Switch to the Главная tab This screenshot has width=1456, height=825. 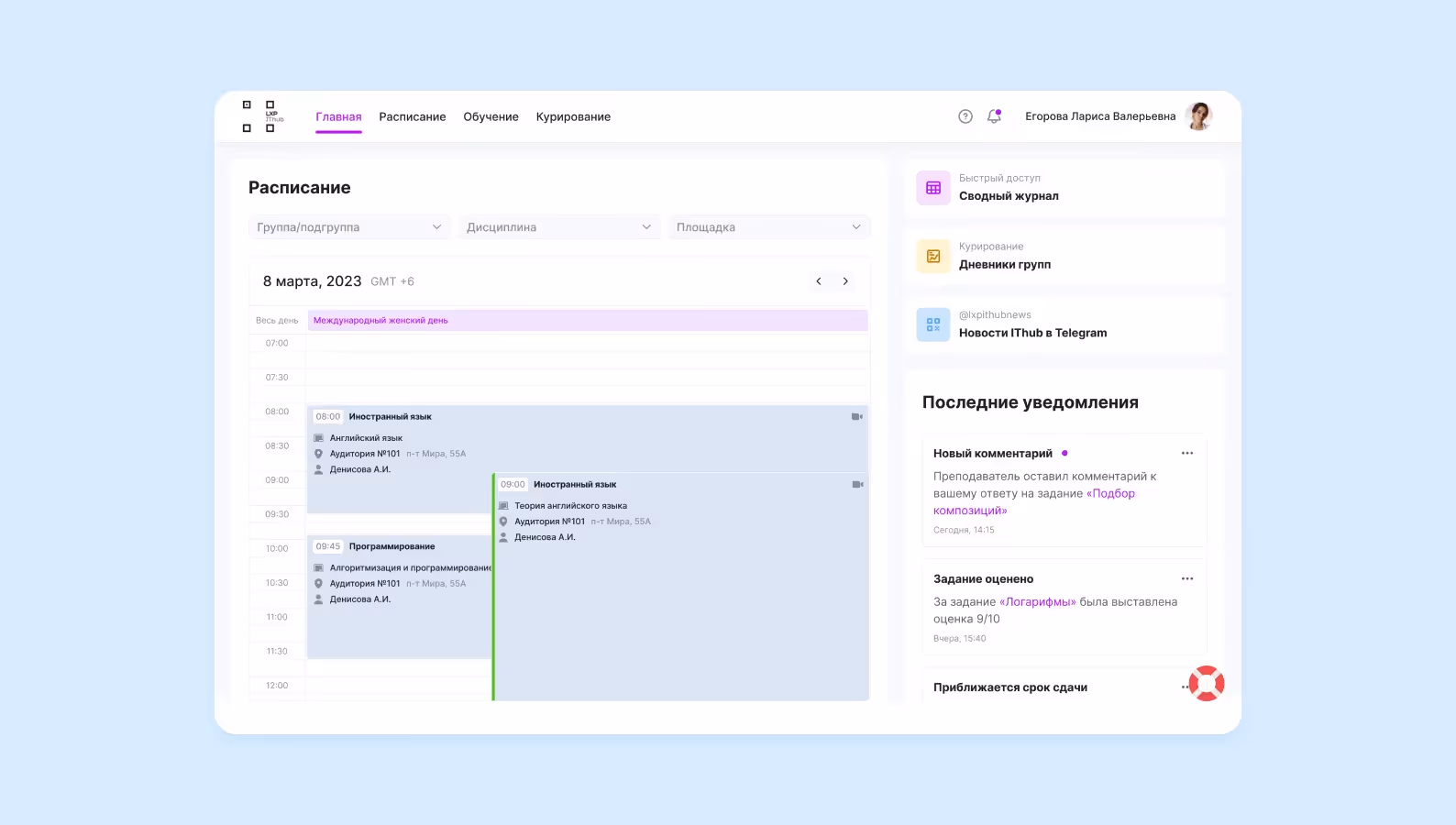pos(338,116)
